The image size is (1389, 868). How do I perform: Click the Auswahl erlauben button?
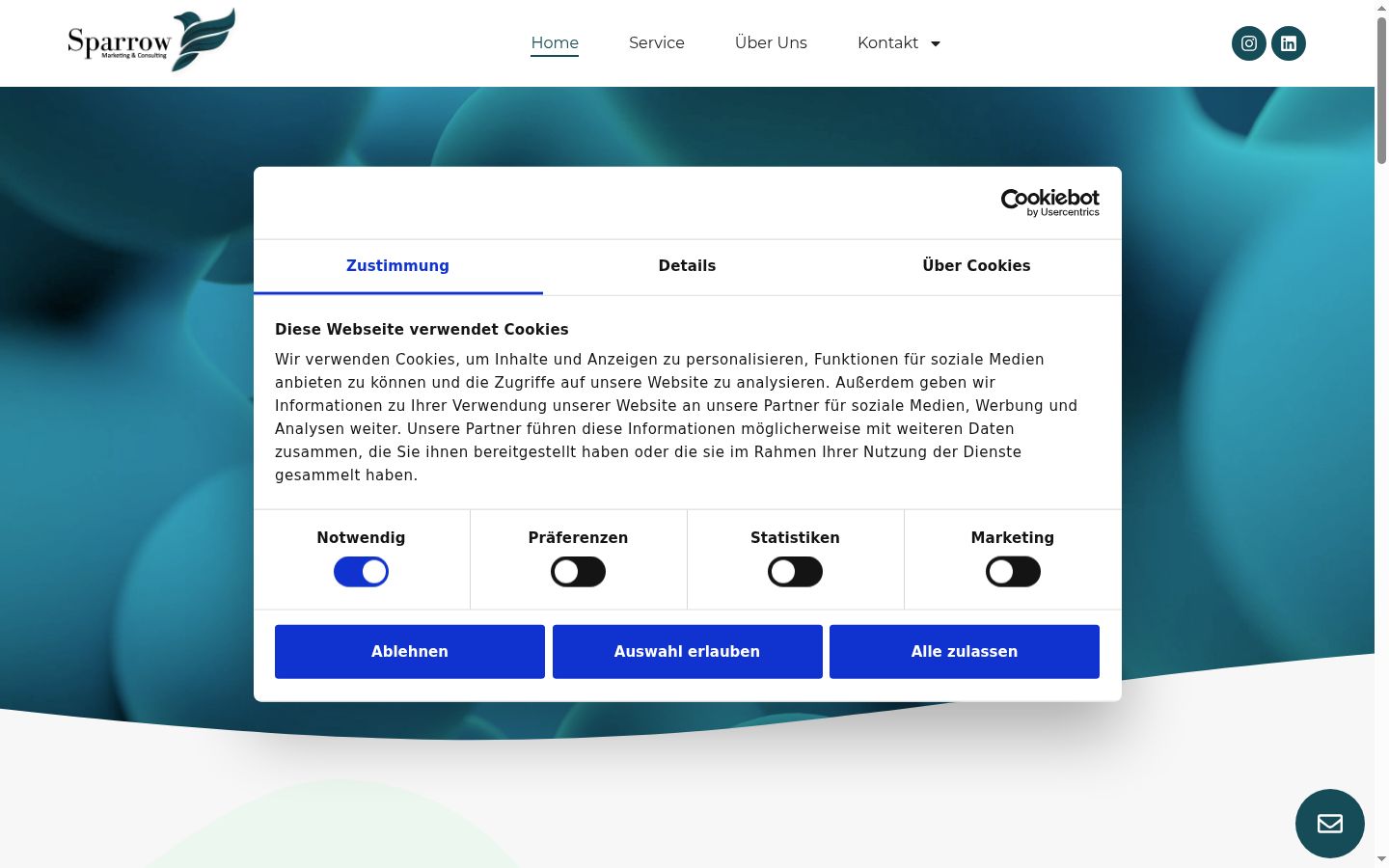688,652
